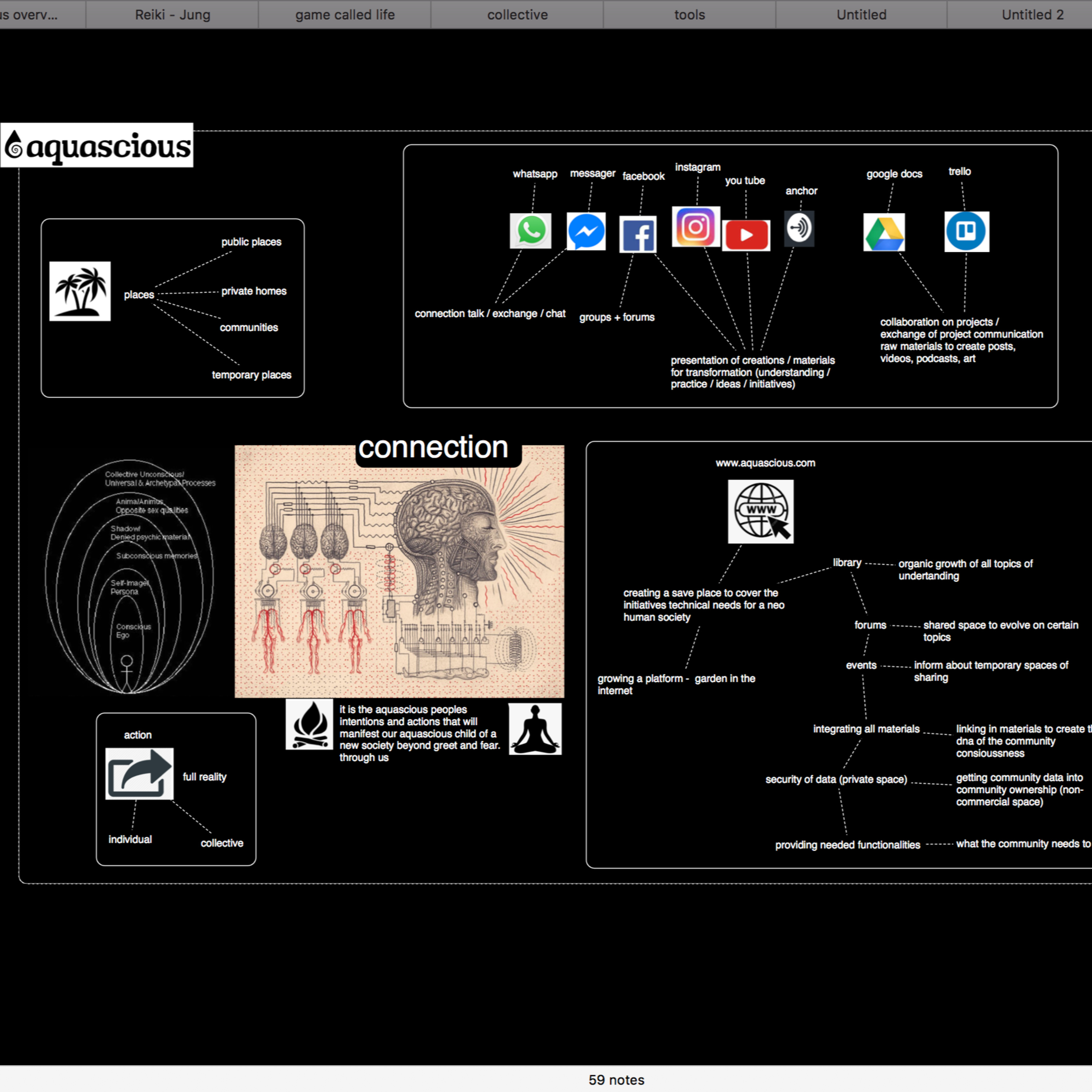The width and height of the screenshot is (1092, 1092).
Task: Click the 'google docs' label
Action: pos(894,174)
